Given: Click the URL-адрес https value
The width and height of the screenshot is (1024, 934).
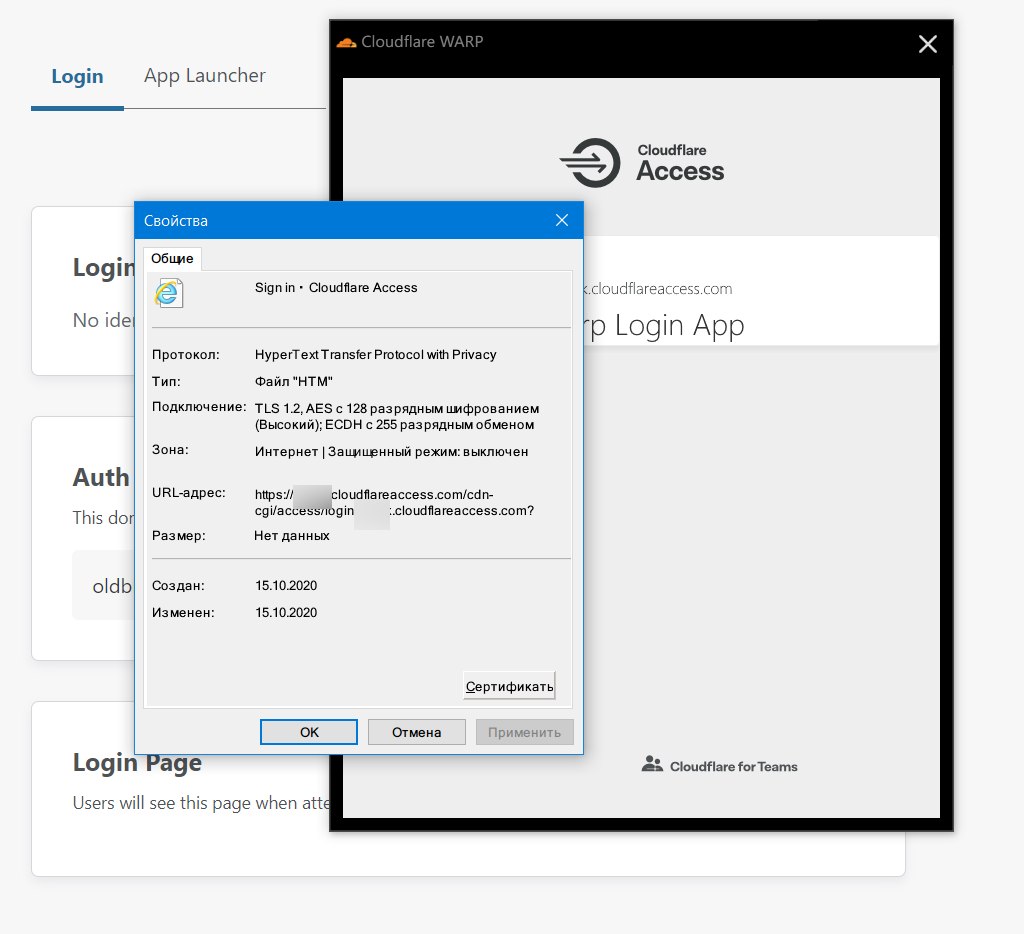Looking at the screenshot, I should 394,503.
